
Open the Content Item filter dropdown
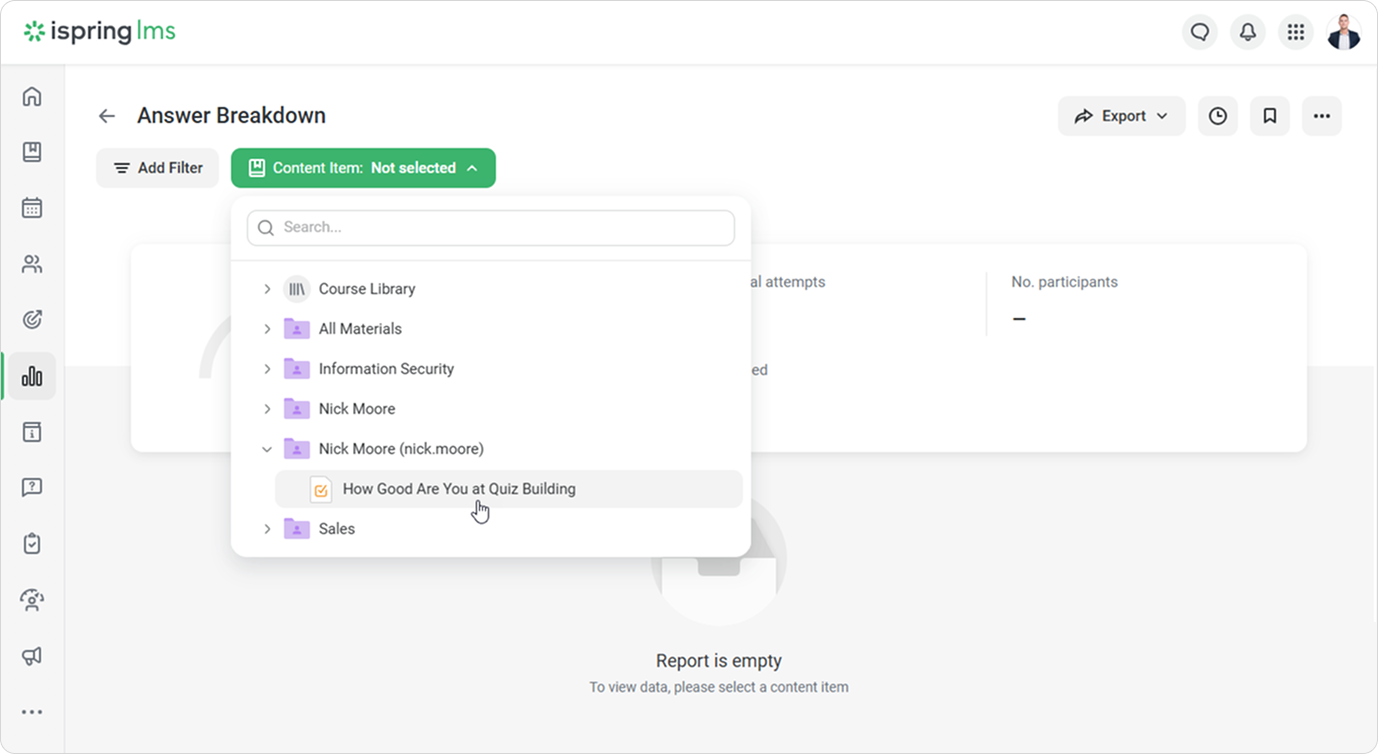pos(363,168)
